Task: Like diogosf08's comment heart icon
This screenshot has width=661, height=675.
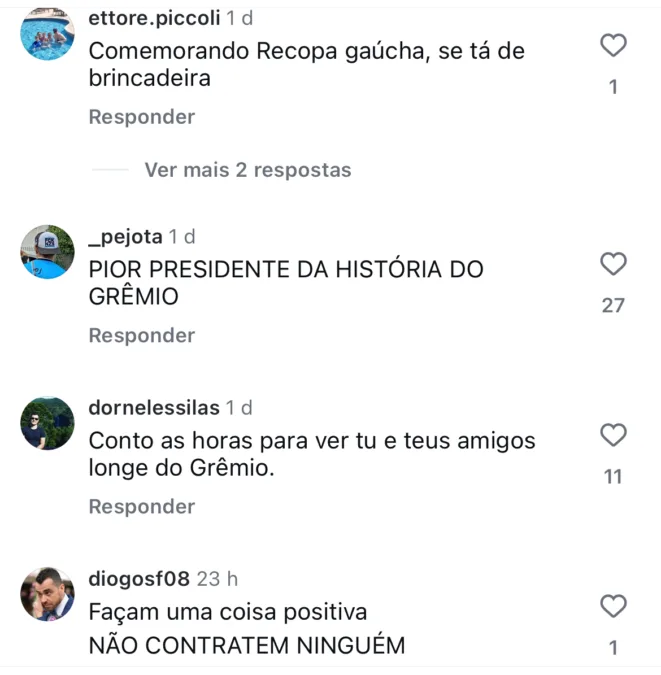Action: pos(613,606)
